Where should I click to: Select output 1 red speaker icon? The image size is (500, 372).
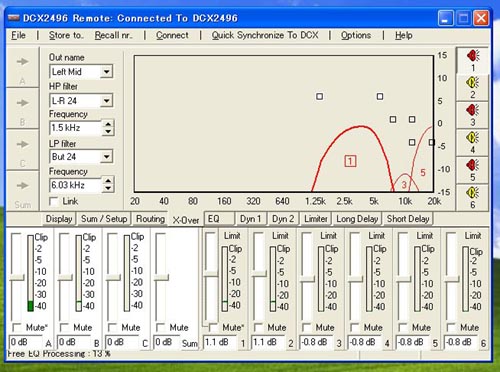click(473, 56)
